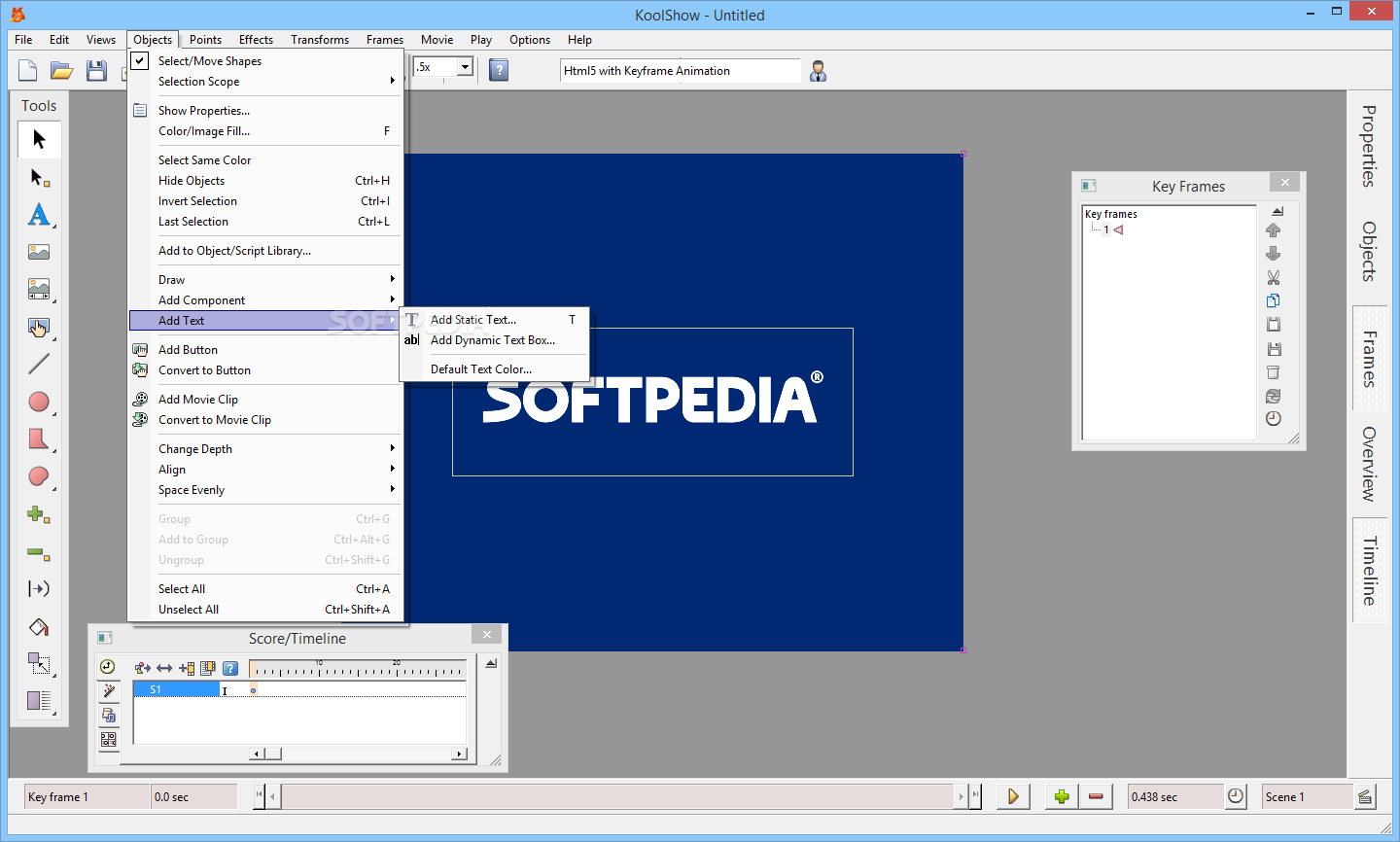The image size is (1400, 842).
Task: Save the project with the floppy icon
Action: point(96,70)
